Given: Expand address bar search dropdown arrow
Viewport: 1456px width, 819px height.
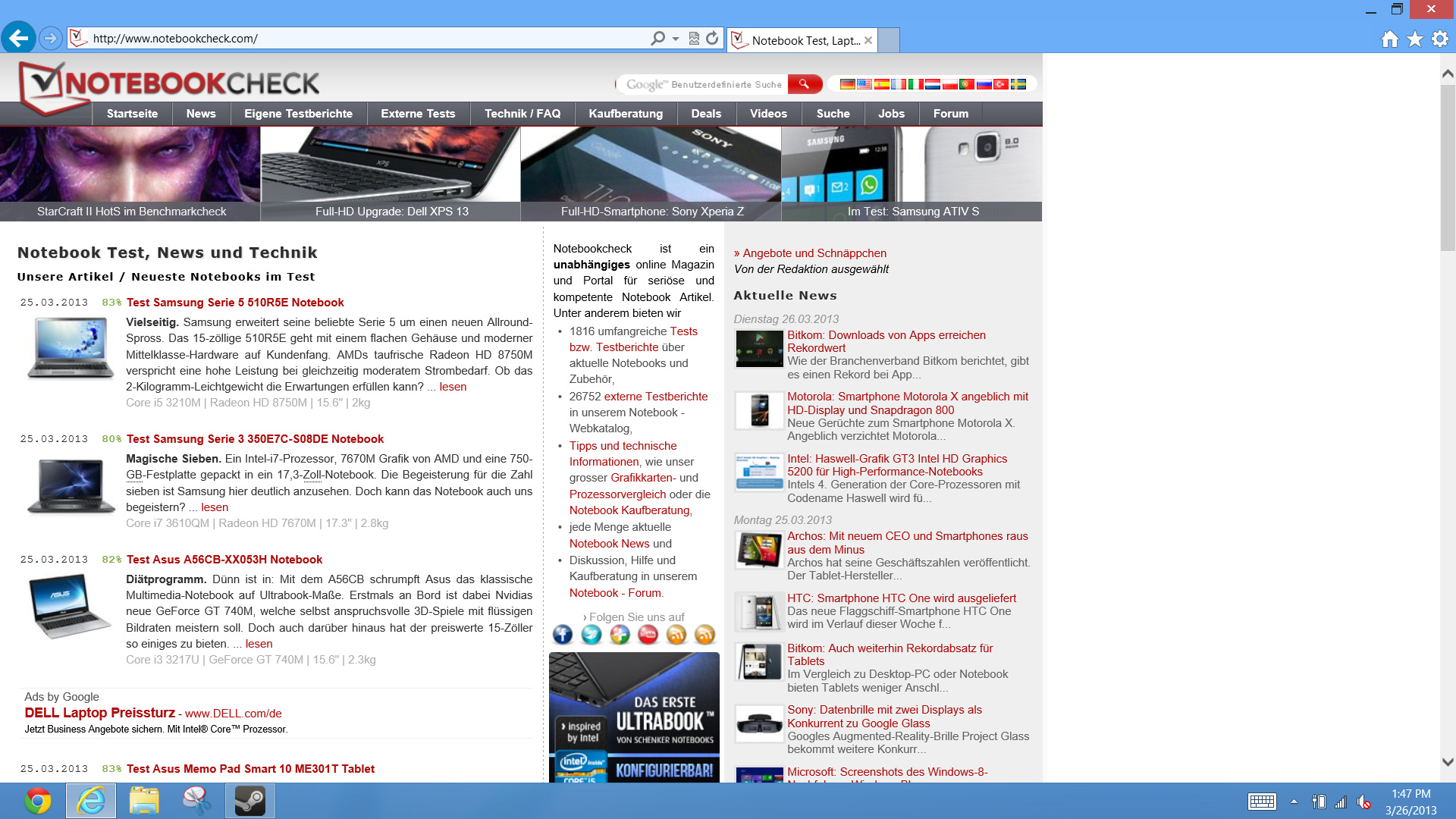Looking at the screenshot, I should click(676, 39).
